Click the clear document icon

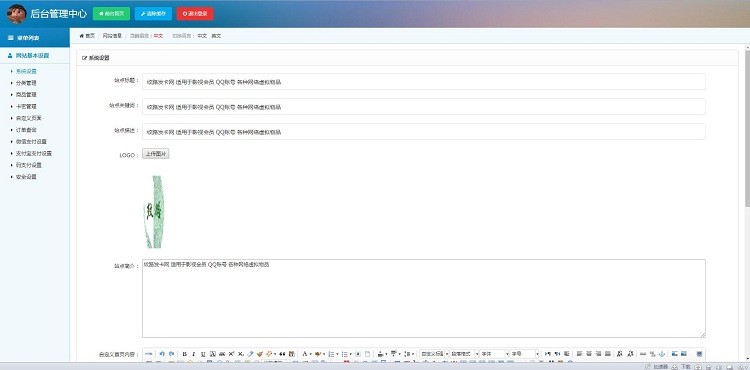pos(367,354)
